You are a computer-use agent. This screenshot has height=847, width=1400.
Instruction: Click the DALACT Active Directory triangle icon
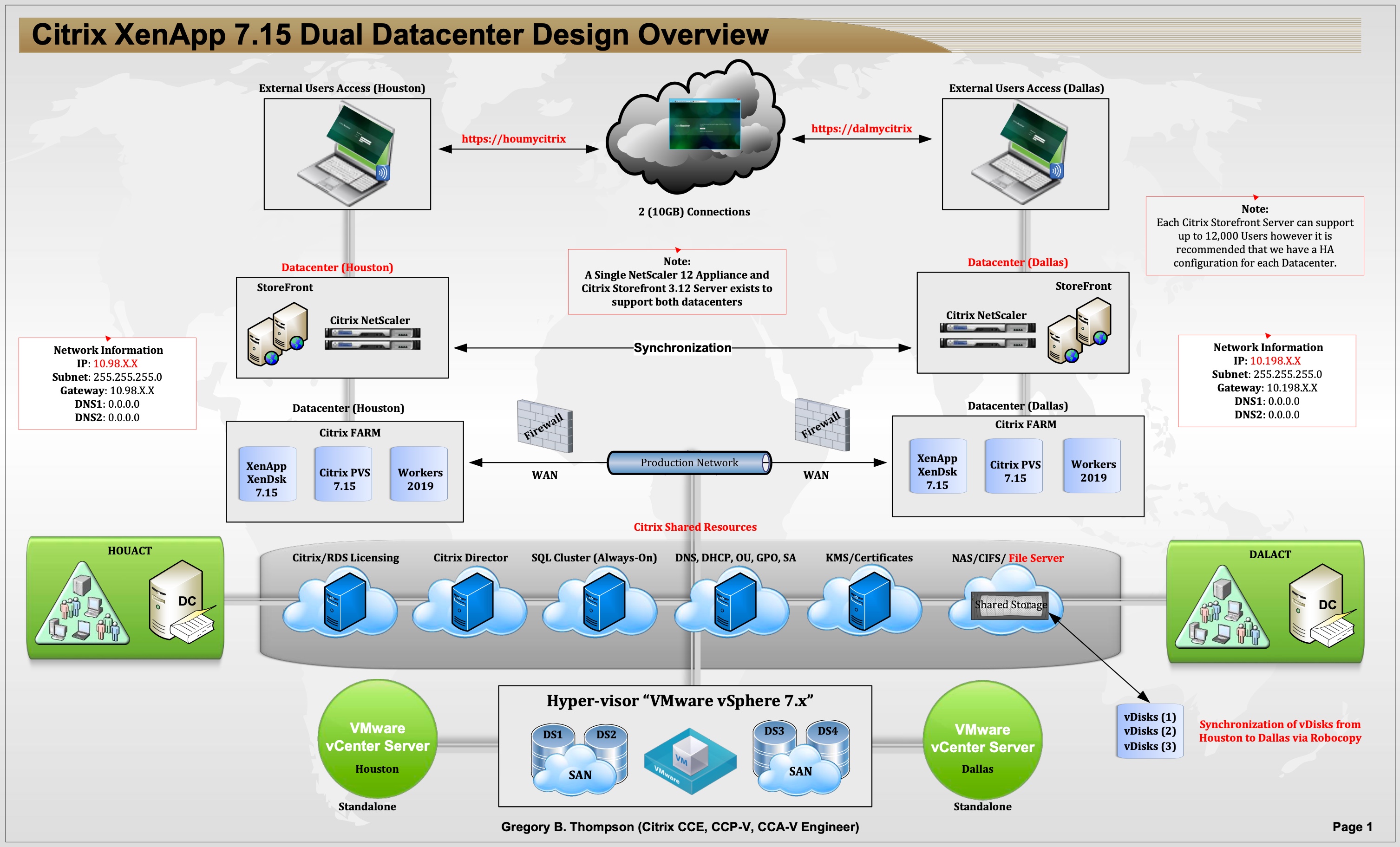pyautogui.click(x=1222, y=607)
